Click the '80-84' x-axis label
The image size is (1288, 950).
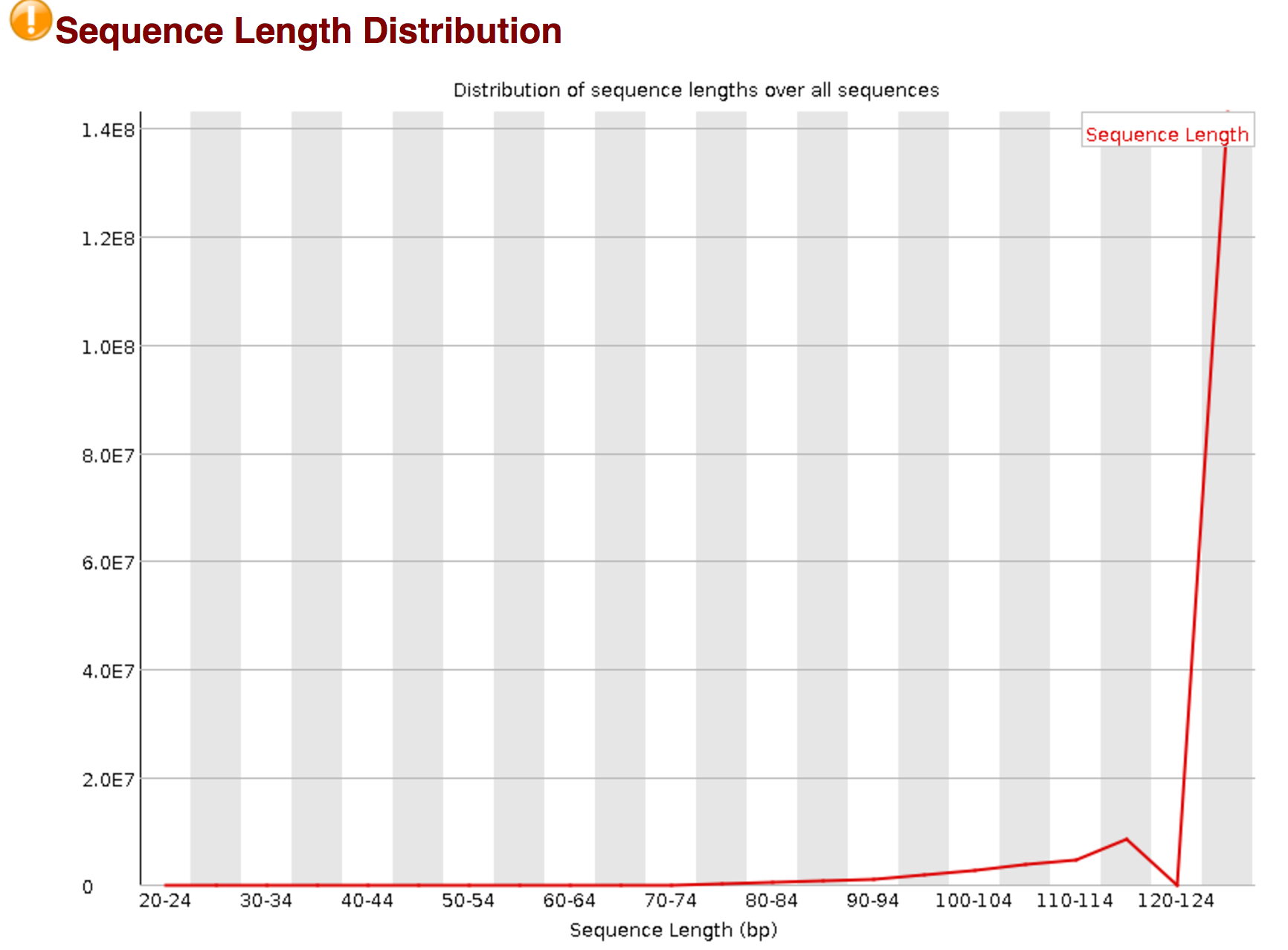click(x=772, y=901)
